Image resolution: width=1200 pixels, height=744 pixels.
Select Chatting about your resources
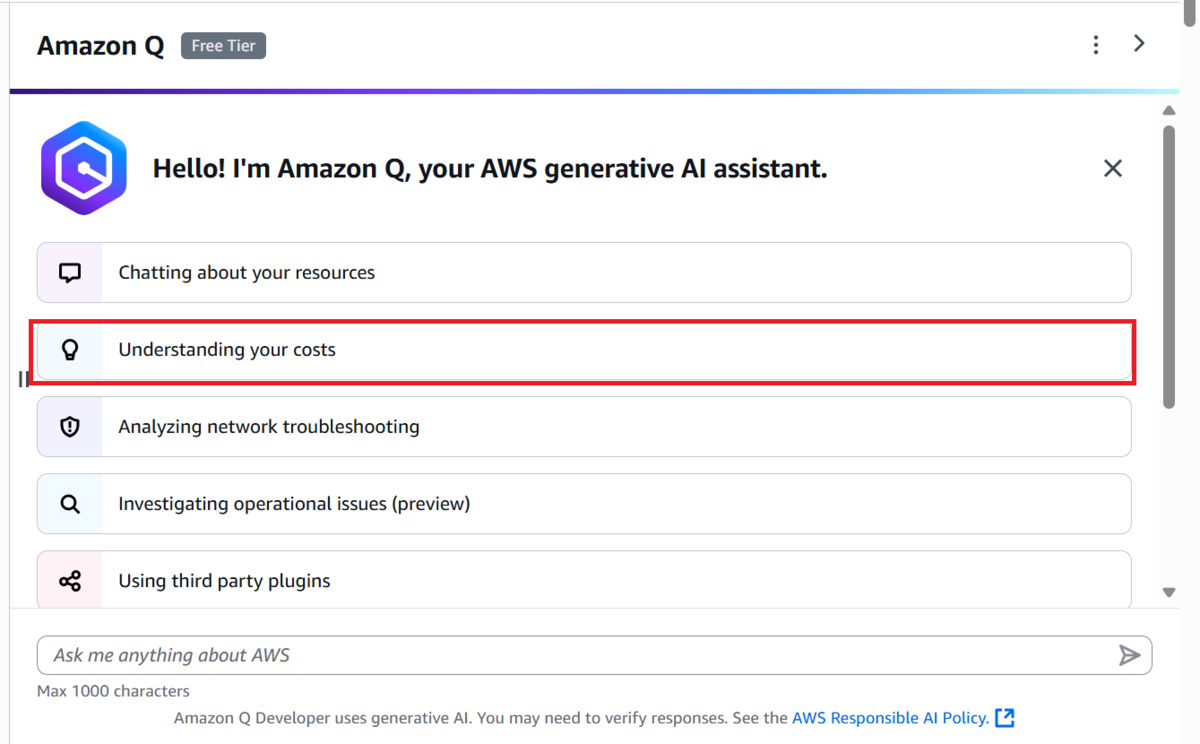[x=584, y=272]
